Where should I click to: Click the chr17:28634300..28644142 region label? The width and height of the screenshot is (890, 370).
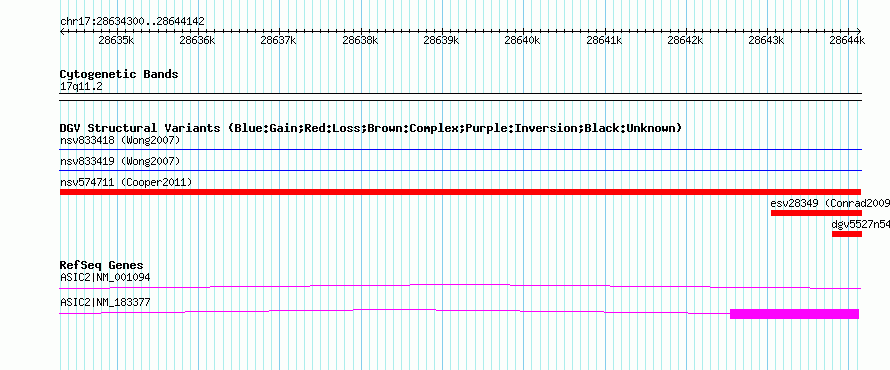point(132,22)
